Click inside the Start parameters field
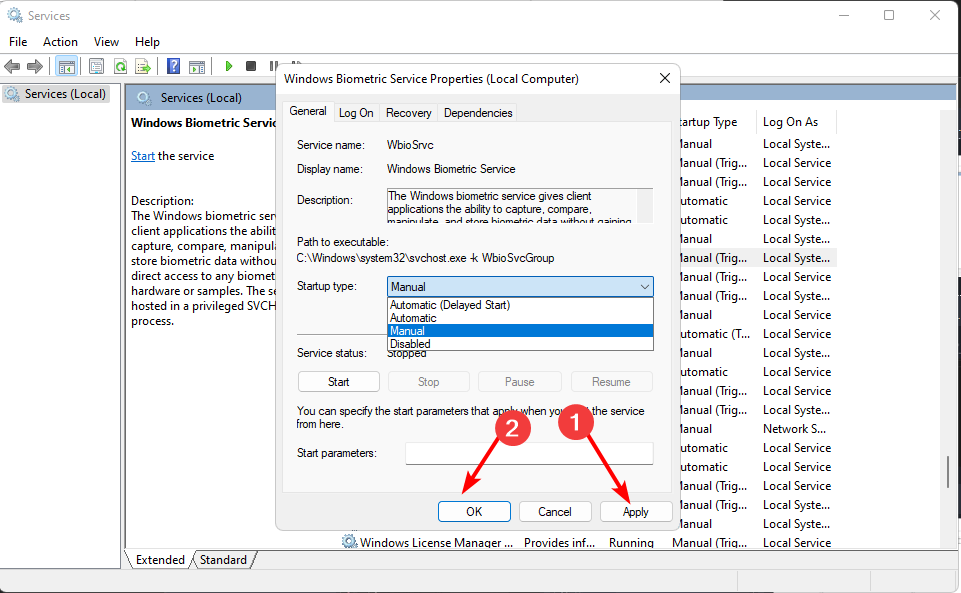The image size is (961, 593). tap(529, 453)
